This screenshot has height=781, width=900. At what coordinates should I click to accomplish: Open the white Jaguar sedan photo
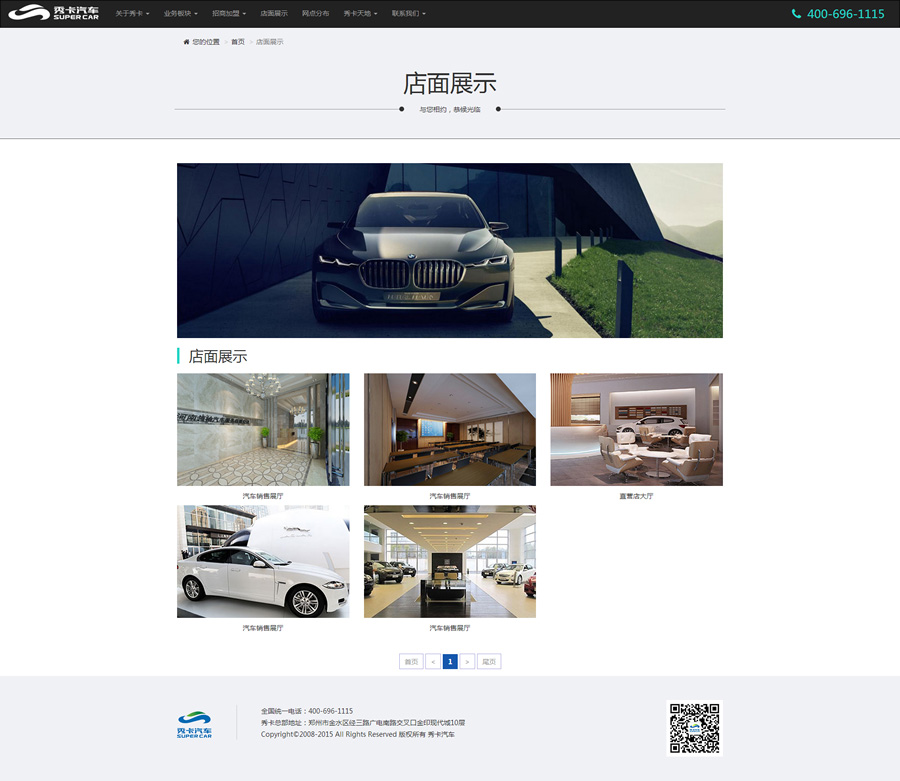click(263, 561)
